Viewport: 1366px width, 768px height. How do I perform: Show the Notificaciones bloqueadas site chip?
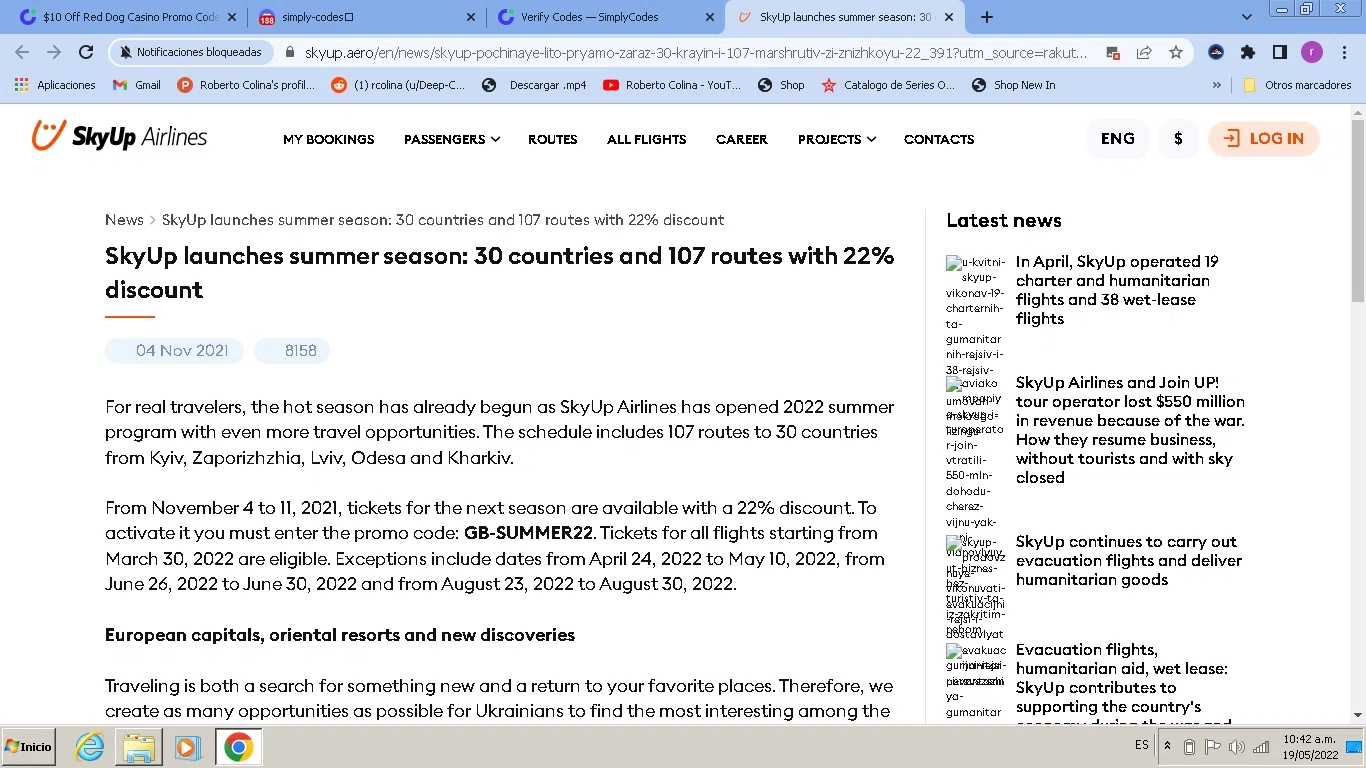pos(190,52)
